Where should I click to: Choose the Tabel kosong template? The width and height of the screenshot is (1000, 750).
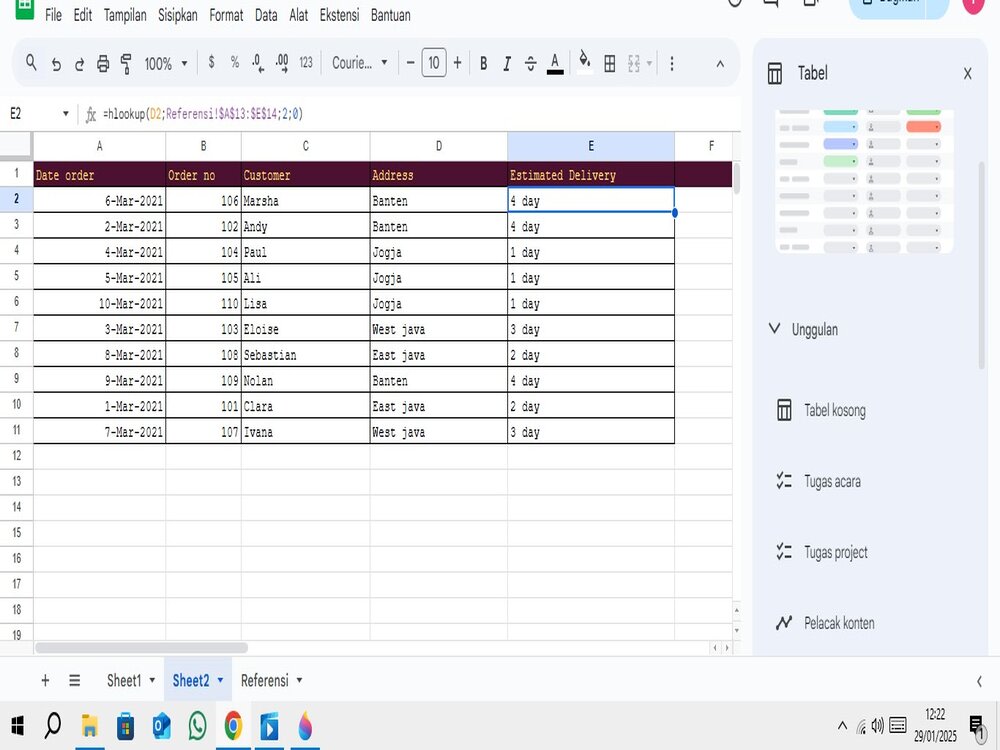[822, 410]
